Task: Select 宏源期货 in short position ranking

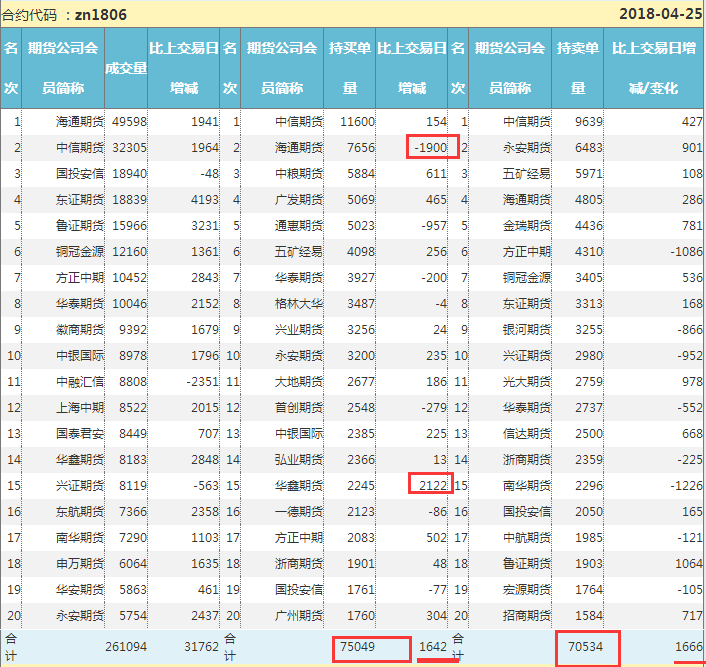Action: coord(527,590)
